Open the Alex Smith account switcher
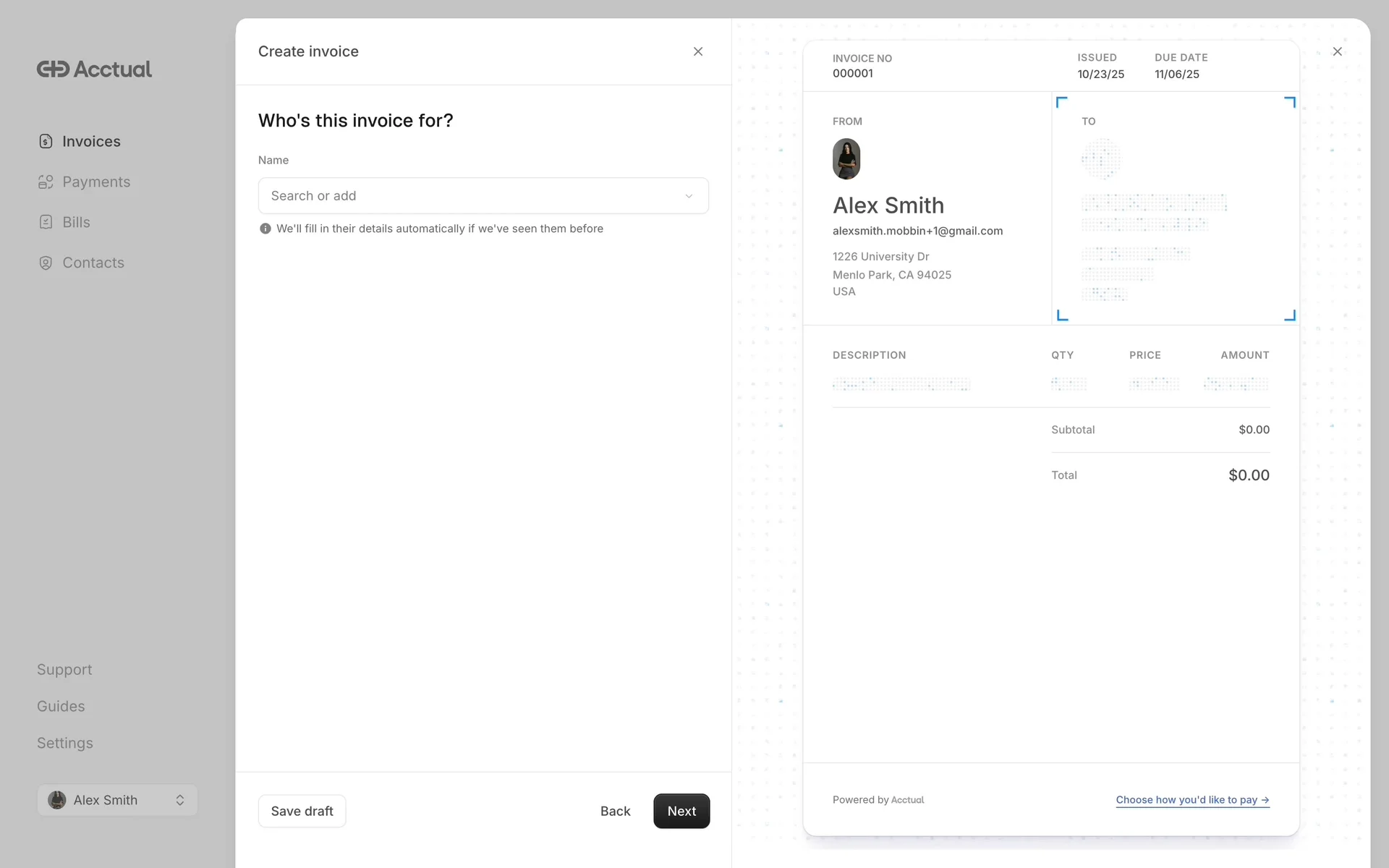This screenshot has width=1389, height=868. (117, 800)
